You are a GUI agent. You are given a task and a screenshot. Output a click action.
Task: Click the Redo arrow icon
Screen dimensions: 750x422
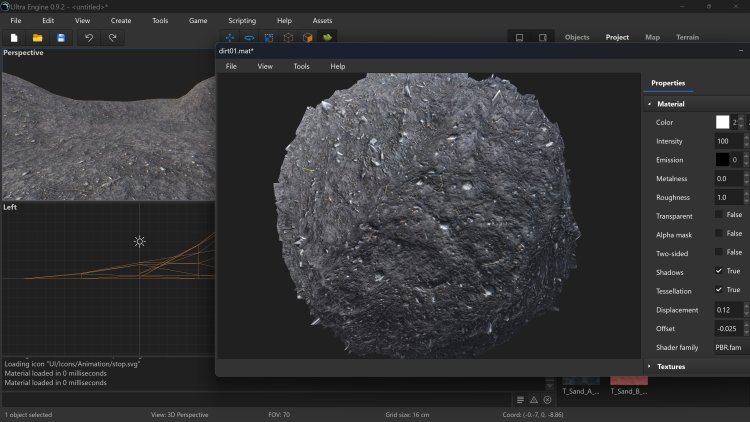(x=112, y=38)
